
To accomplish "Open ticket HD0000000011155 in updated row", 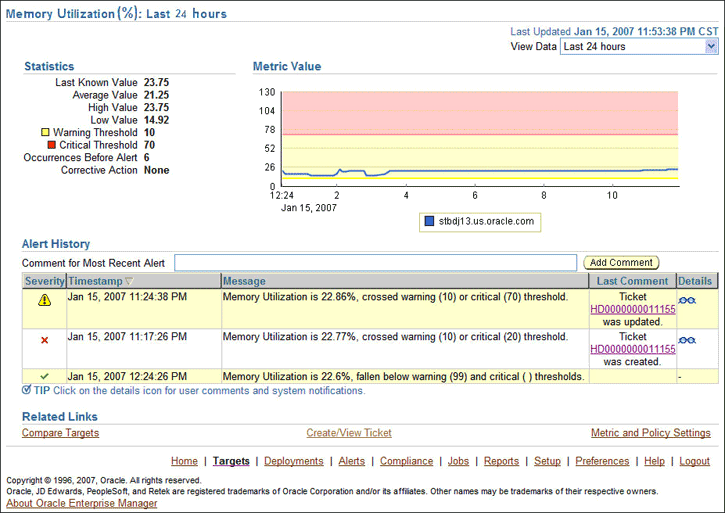I will tap(633, 309).
